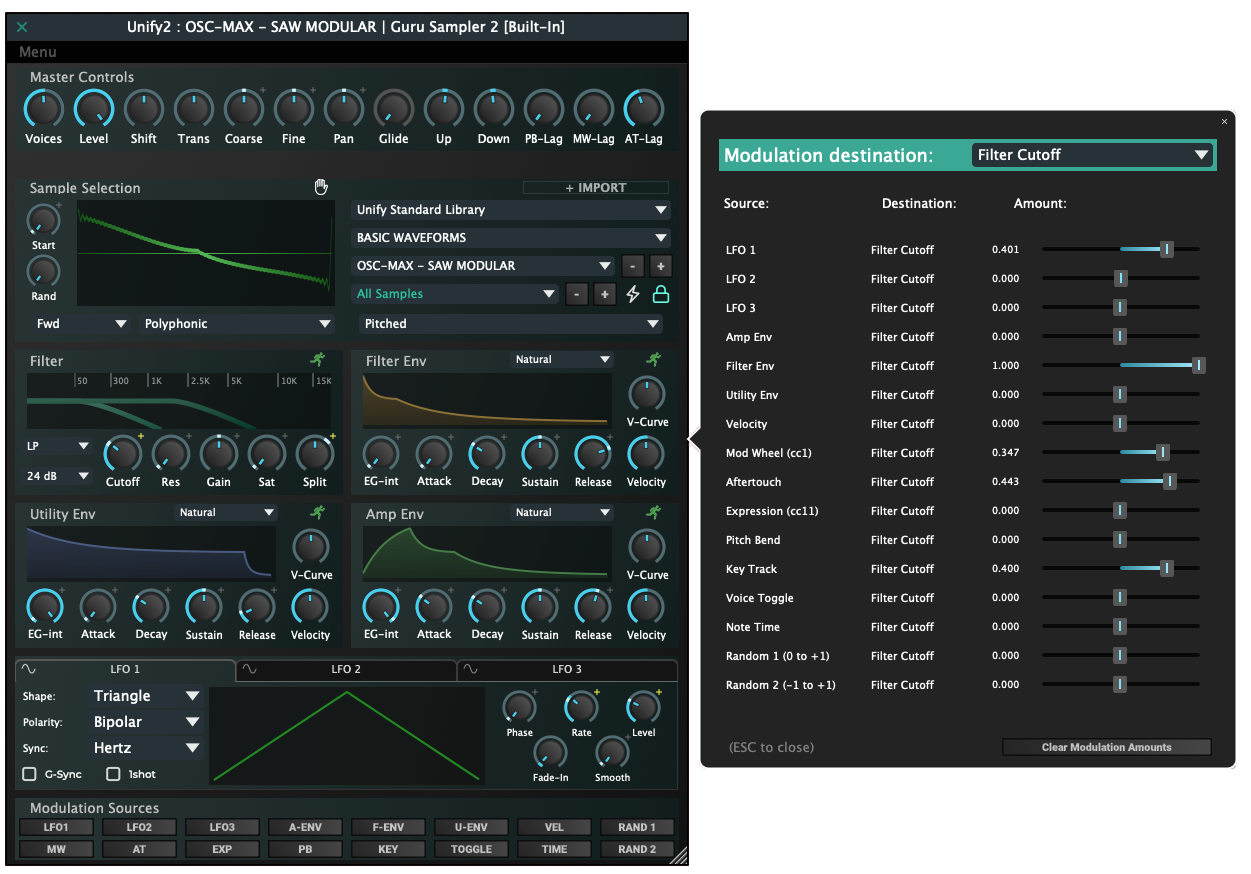
Task: Open the OSC-MAX - SAW MODULAR preset dropdown
Action: (484, 266)
